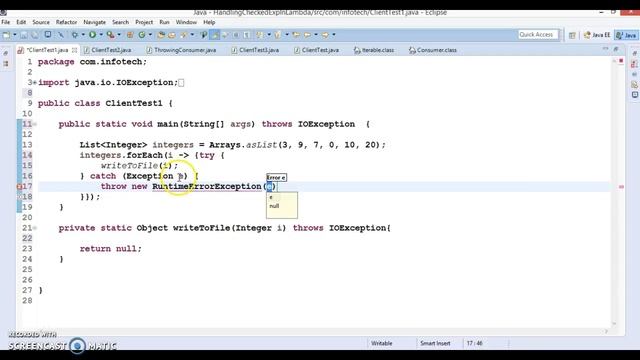Click the Open Task toolbar icon
Image resolution: width=640 pixels, height=360 pixels.
(172, 35)
